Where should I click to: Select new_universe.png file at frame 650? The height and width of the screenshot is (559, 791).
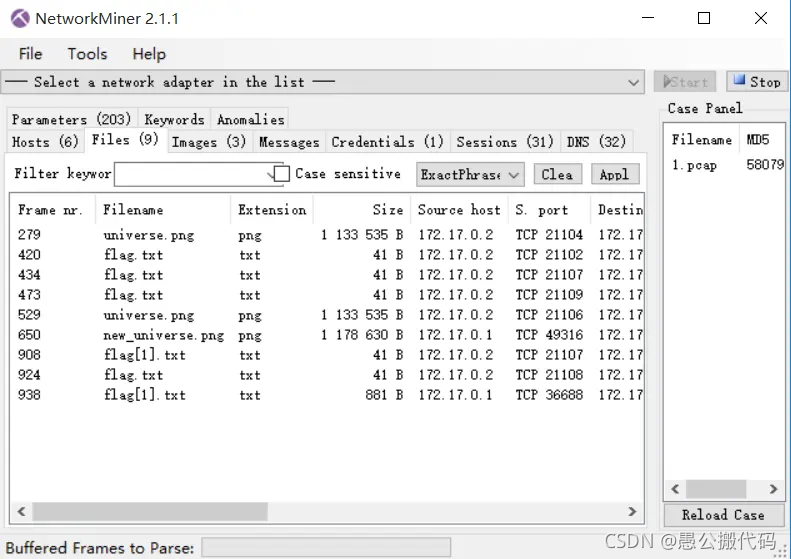pos(327,335)
